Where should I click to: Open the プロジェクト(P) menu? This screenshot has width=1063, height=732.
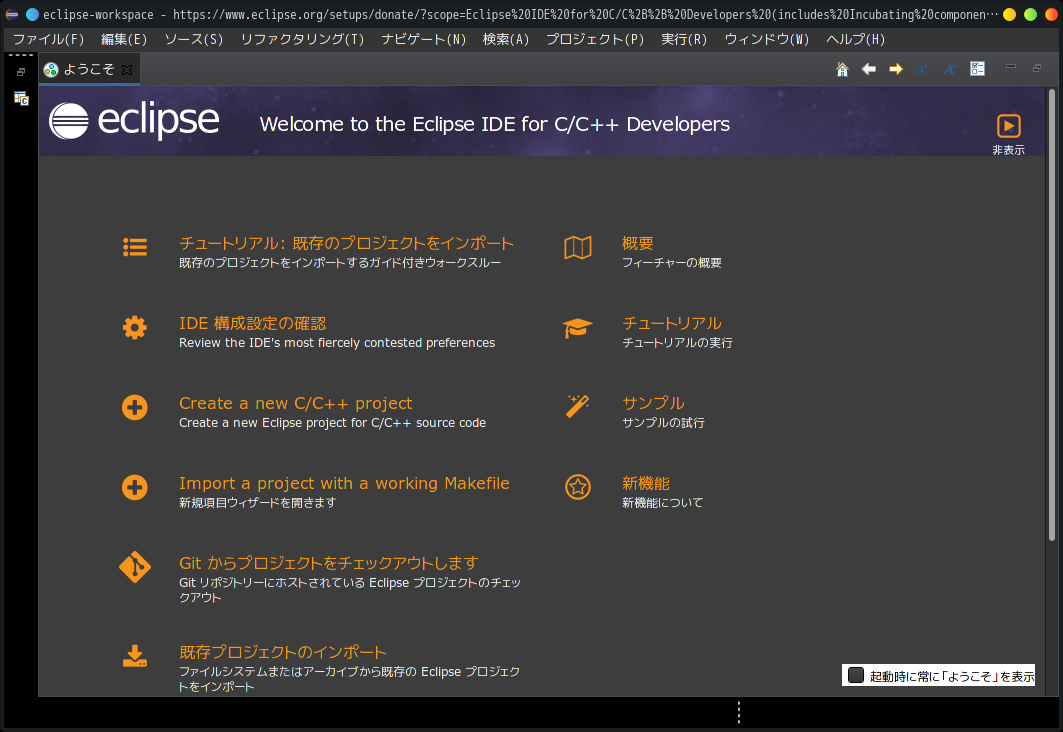595,39
